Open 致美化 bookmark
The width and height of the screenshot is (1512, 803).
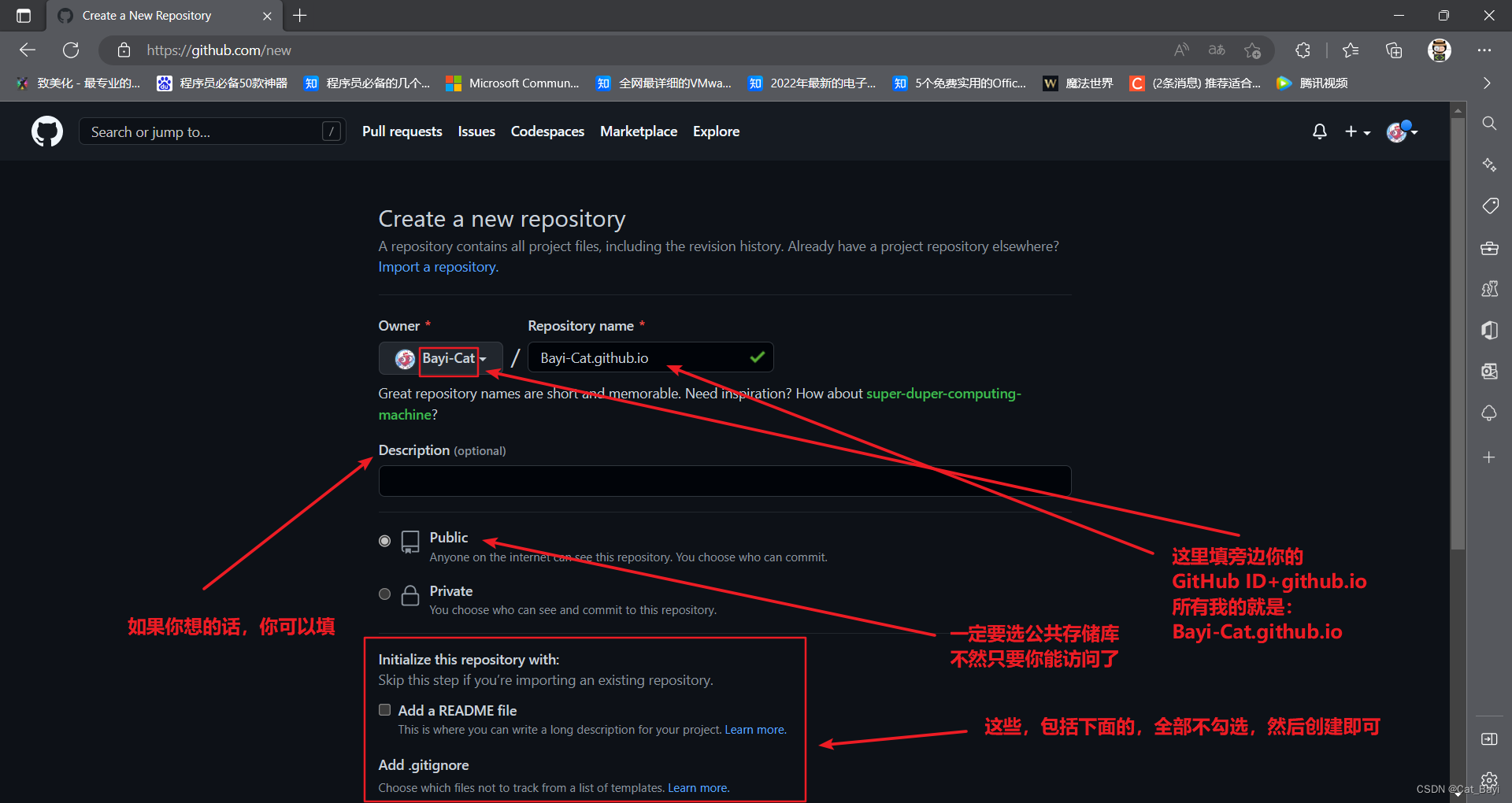78,83
